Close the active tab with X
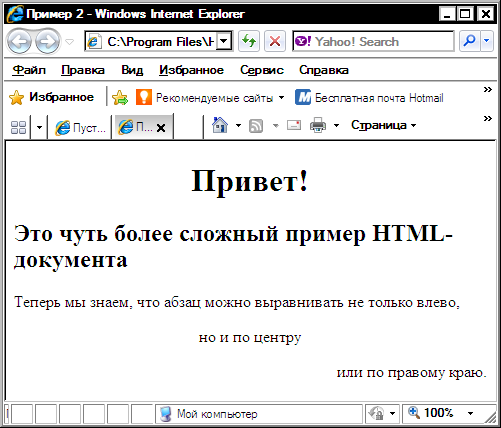This screenshot has width=501, height=428. click(161, 128)
